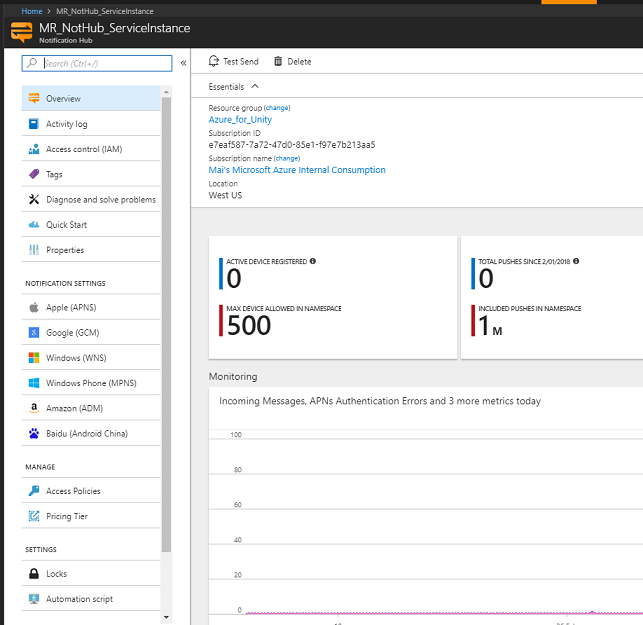643x625 pixels.
Task: Click the Amazon (ADM) icon
Action: pos(34,408)
